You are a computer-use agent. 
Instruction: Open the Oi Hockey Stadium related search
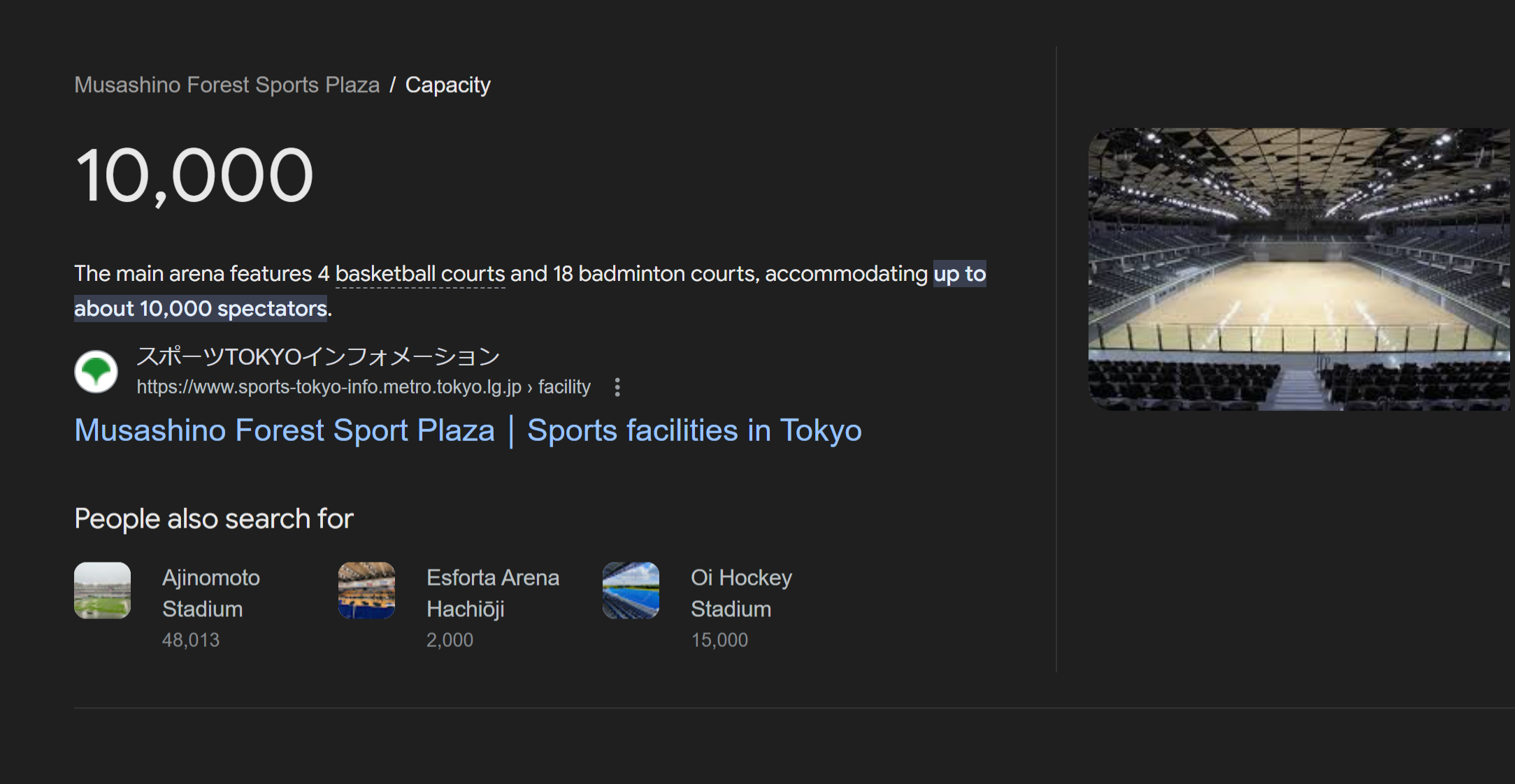(741, 593)
